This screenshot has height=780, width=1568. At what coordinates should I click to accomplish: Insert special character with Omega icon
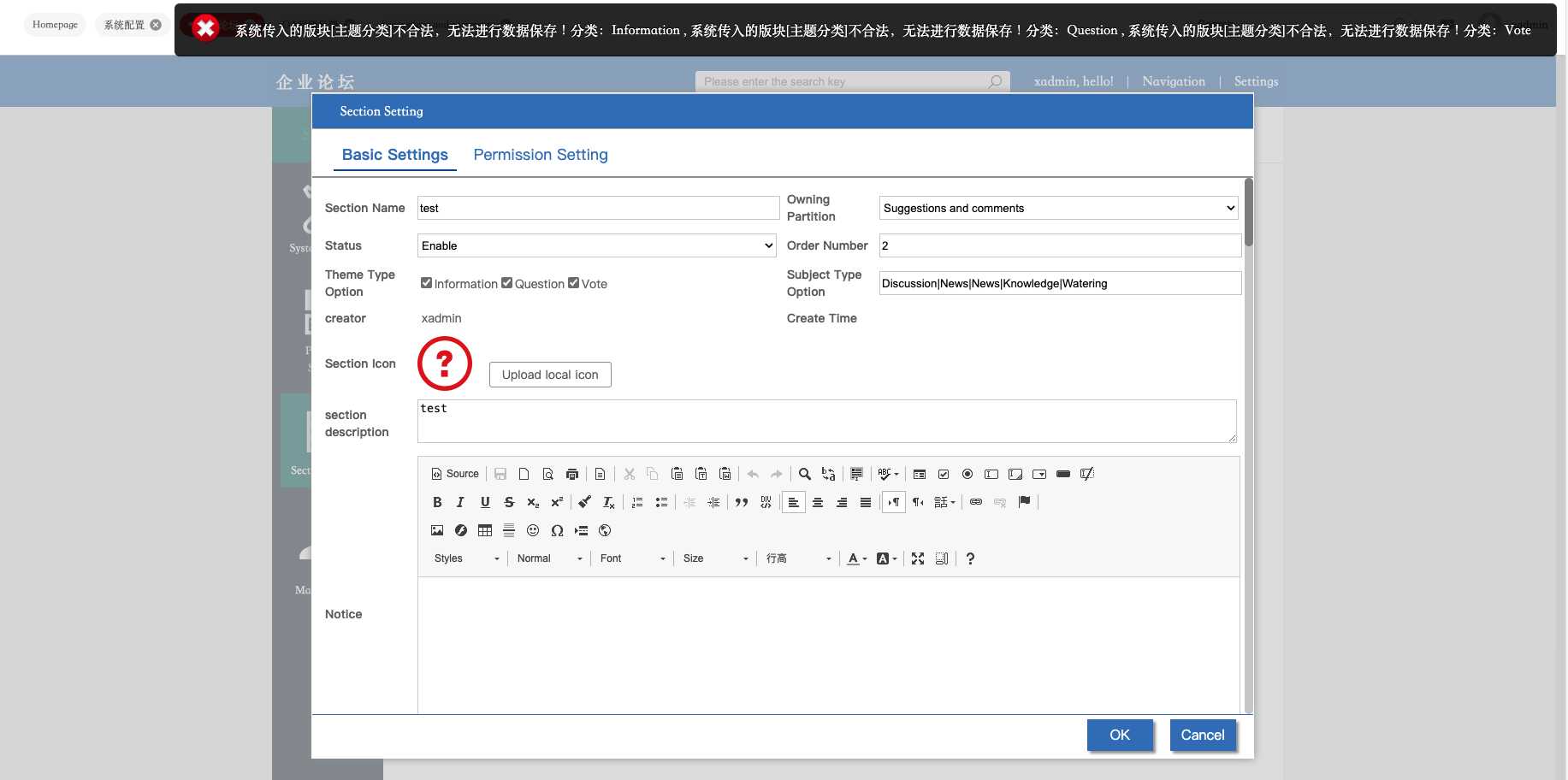click(x=557, y=530)
